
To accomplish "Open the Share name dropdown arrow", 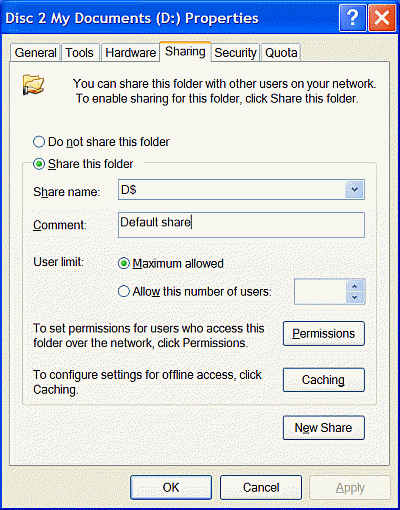I will [354, 189].
